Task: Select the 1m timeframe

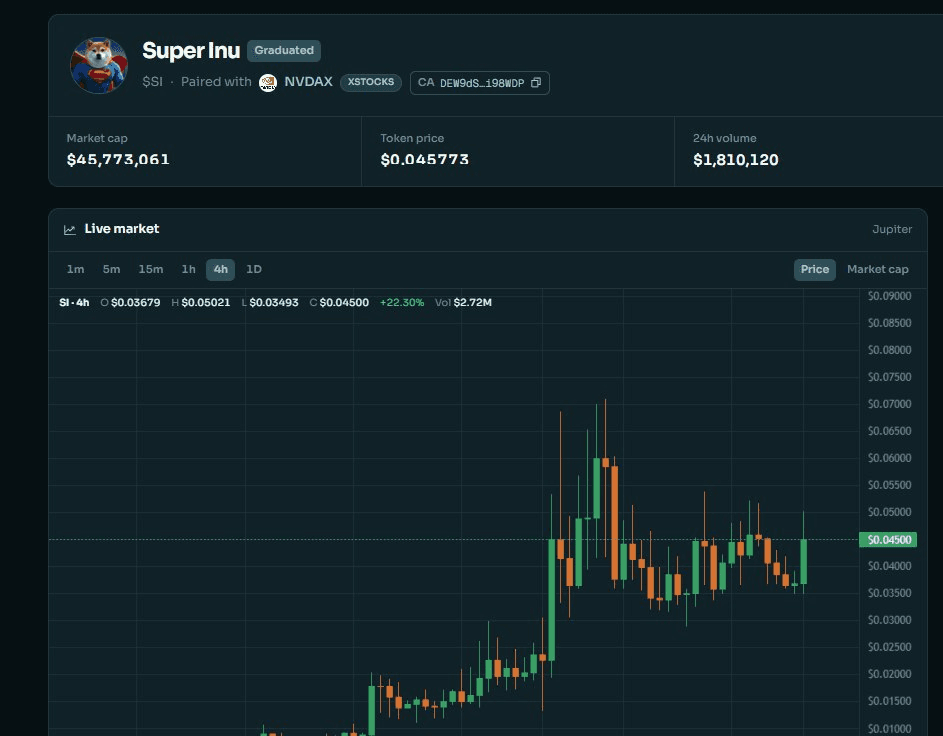Action: click(x=75, y=269)
